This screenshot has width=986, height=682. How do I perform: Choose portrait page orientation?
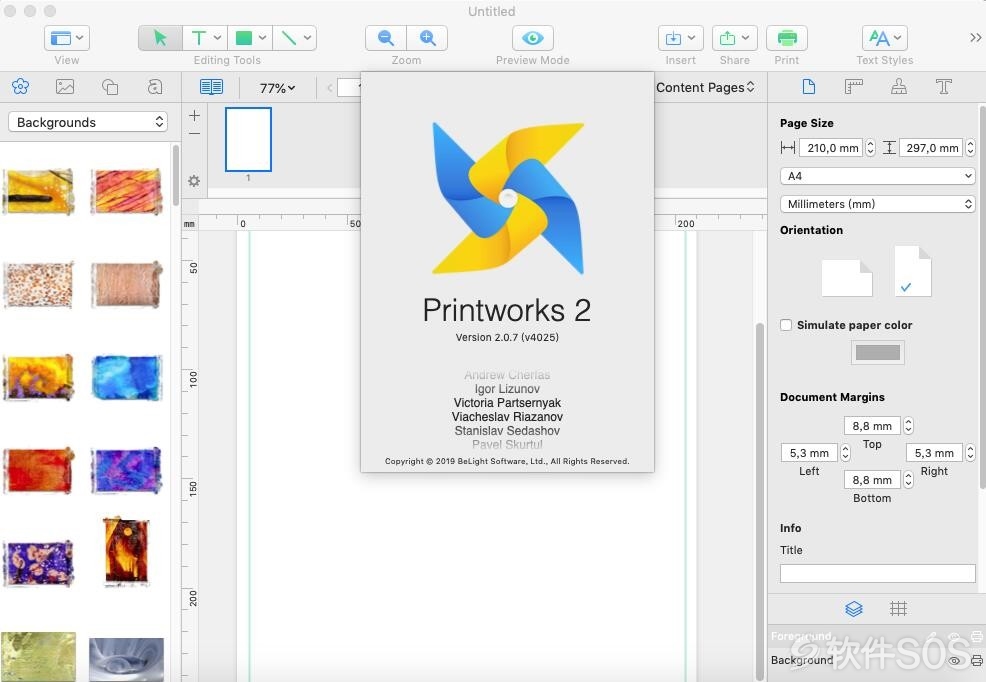(x=912, y=271)
